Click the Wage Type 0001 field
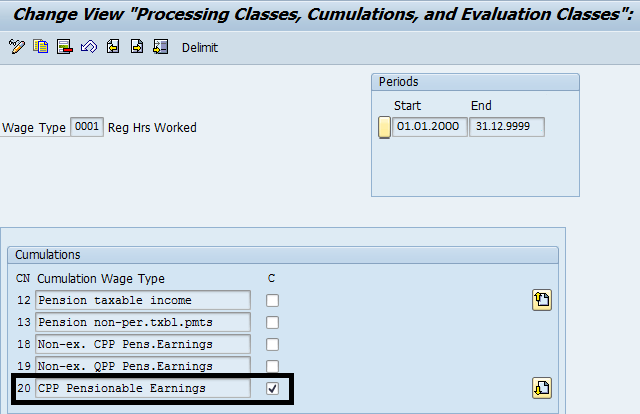This screenshot has height=414, width=640. point(87,127)
